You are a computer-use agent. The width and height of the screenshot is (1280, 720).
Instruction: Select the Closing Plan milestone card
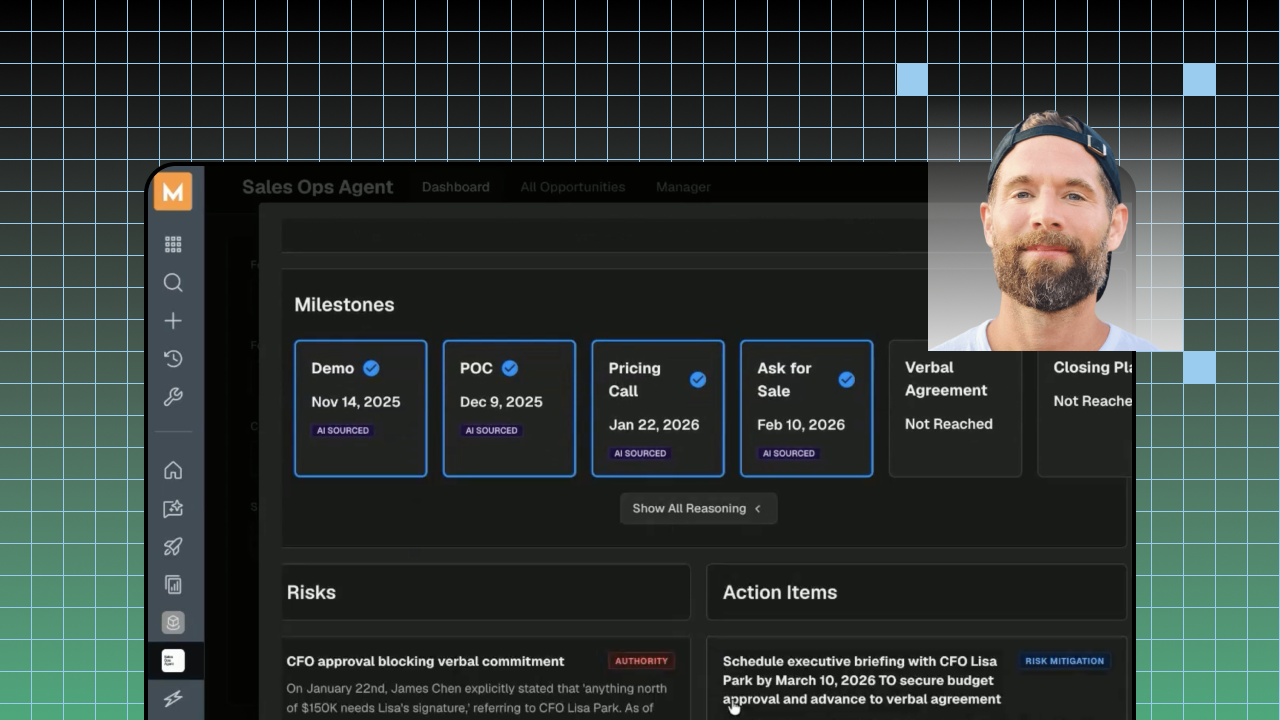1086,408
